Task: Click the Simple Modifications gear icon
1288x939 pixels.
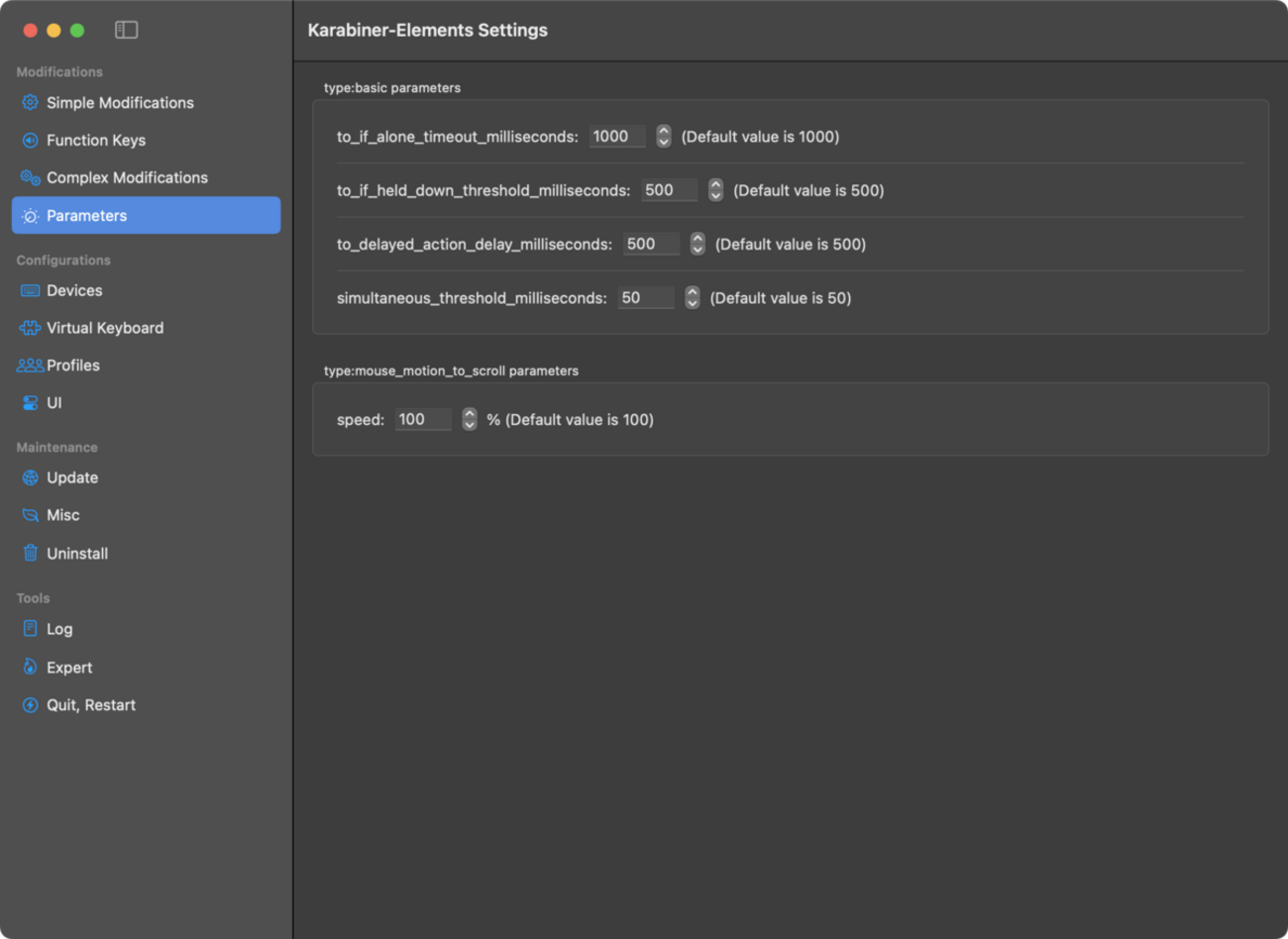Action: (x=30, y=102)
